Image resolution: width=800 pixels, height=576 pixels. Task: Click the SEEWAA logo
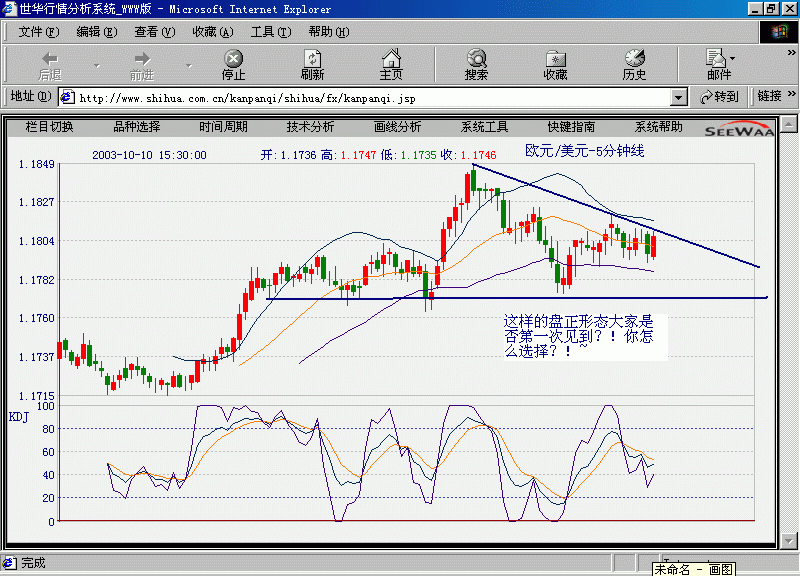(x=739, y=129)
